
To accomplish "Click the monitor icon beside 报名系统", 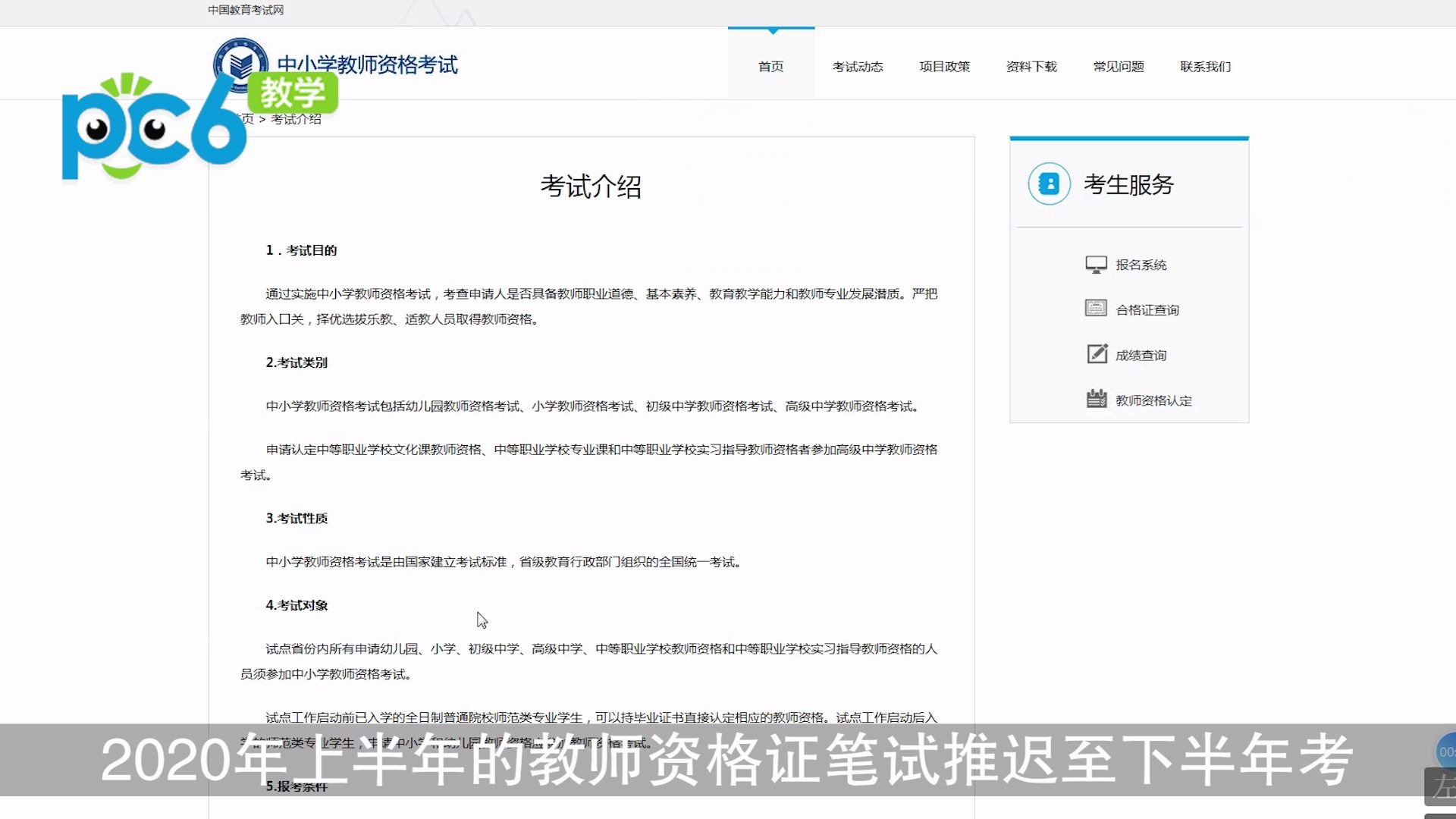I will 1096,265.
